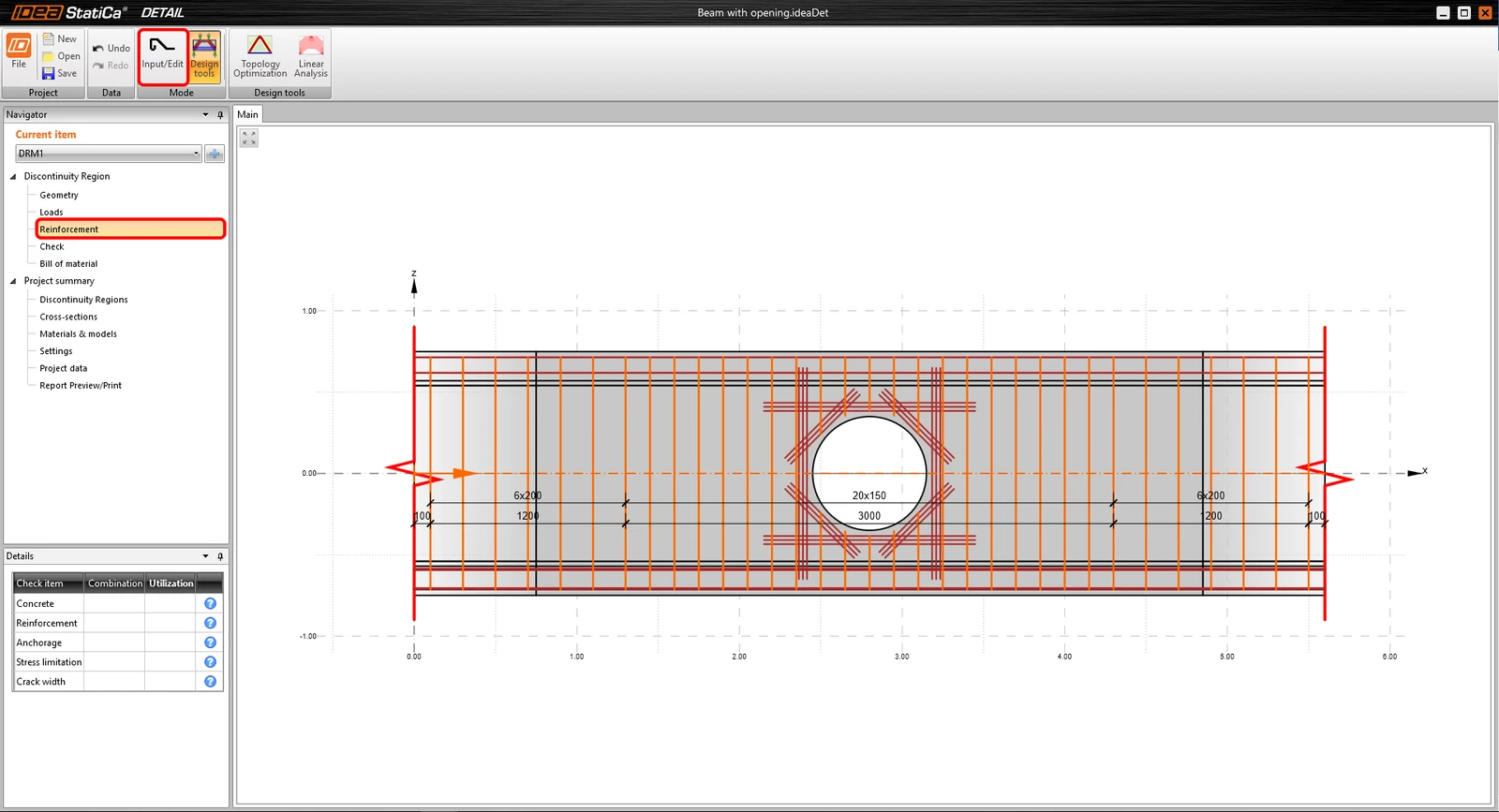Switch to Input/Edit mode
The image size is (1499, 812).
tap(163, 56)
